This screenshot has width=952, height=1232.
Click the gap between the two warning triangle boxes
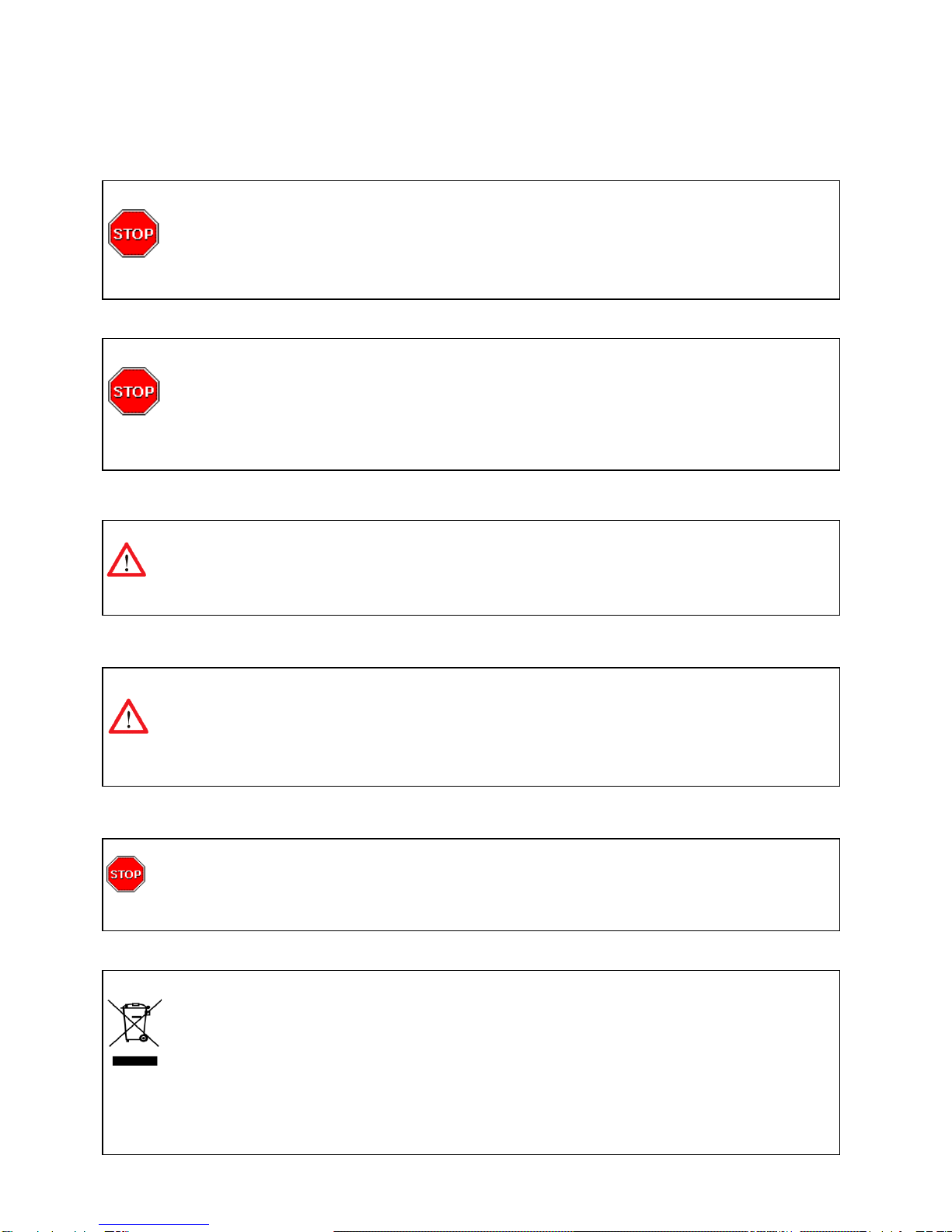point(471,641)
